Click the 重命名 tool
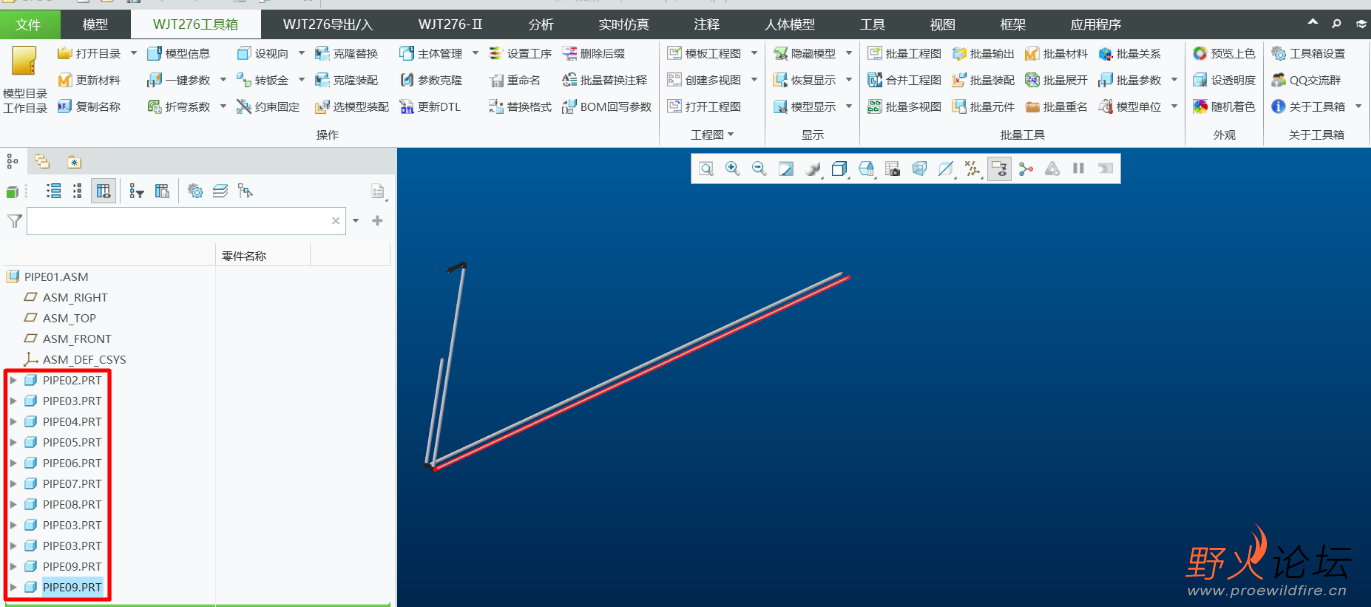 pos(515,80)
